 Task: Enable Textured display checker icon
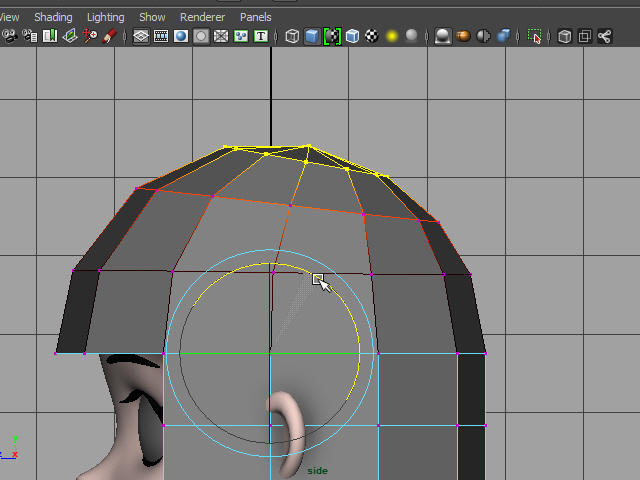click(x=372, y=36)
